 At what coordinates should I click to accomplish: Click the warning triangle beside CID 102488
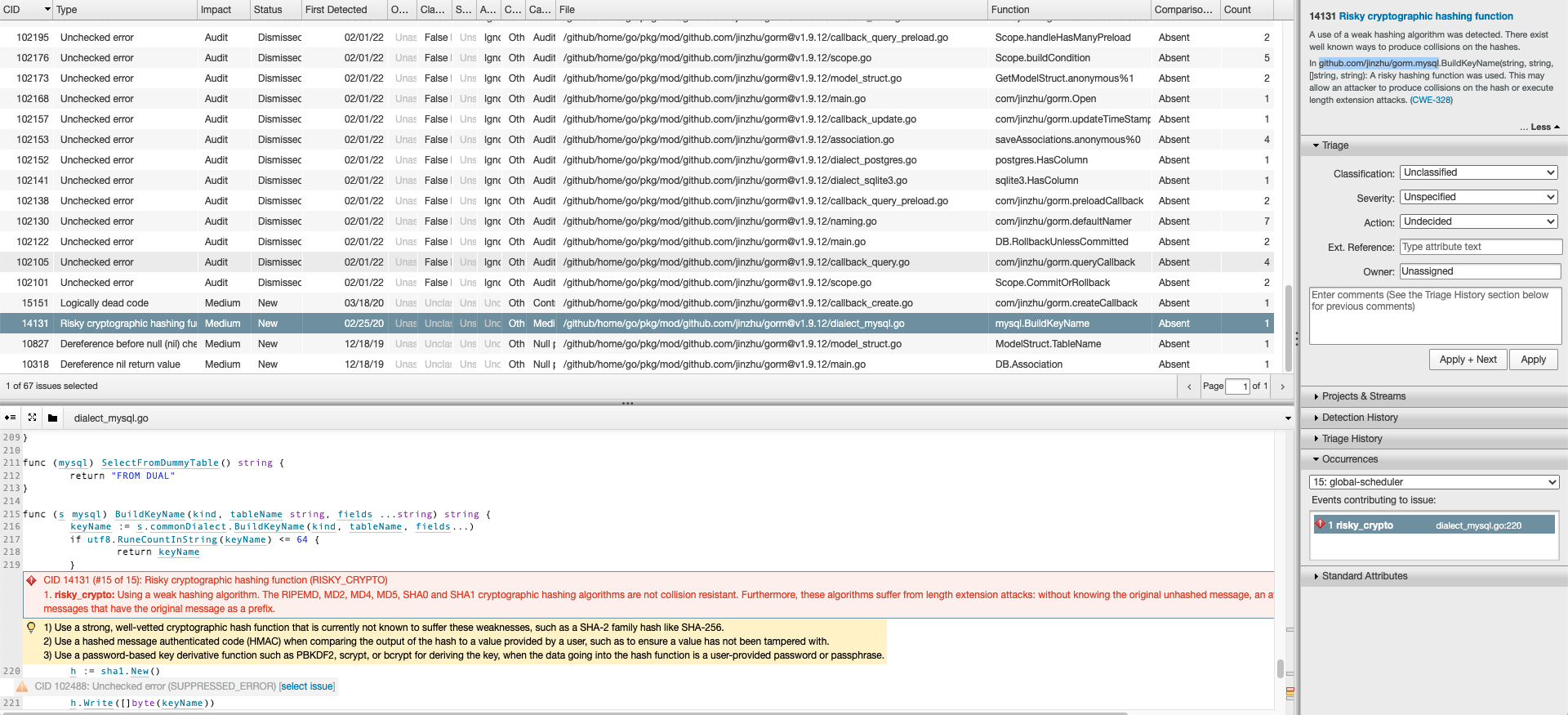point(22,686)
